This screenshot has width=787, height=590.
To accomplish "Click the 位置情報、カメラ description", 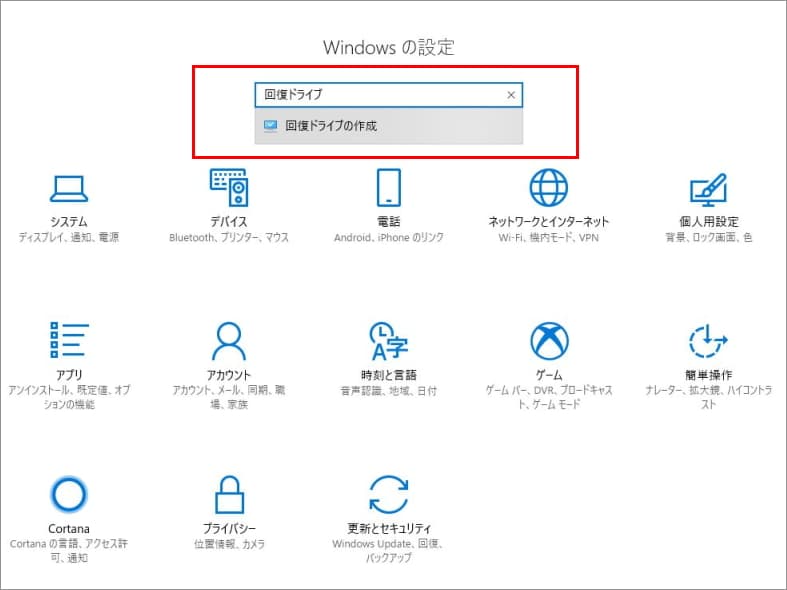I will point(229,544).
